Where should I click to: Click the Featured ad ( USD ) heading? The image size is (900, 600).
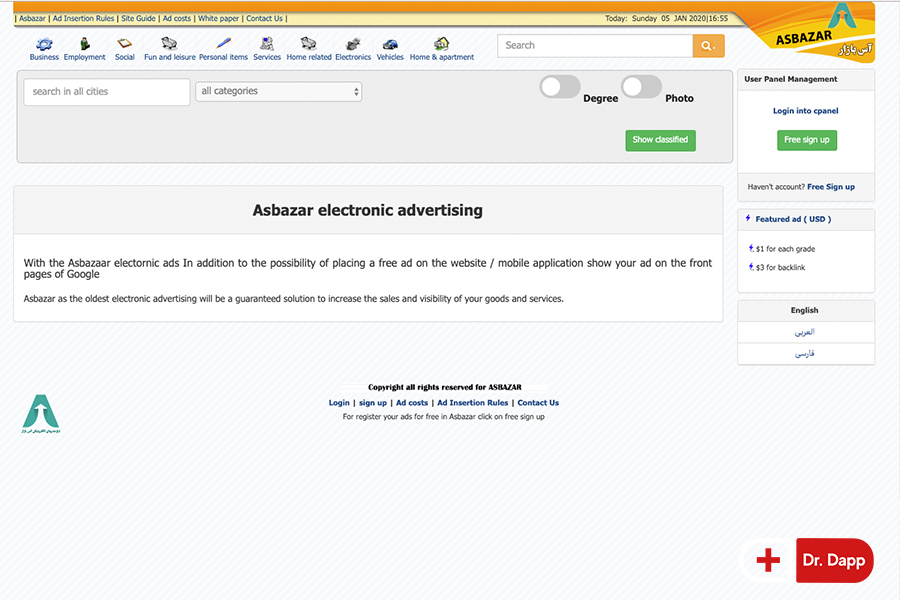793,219
